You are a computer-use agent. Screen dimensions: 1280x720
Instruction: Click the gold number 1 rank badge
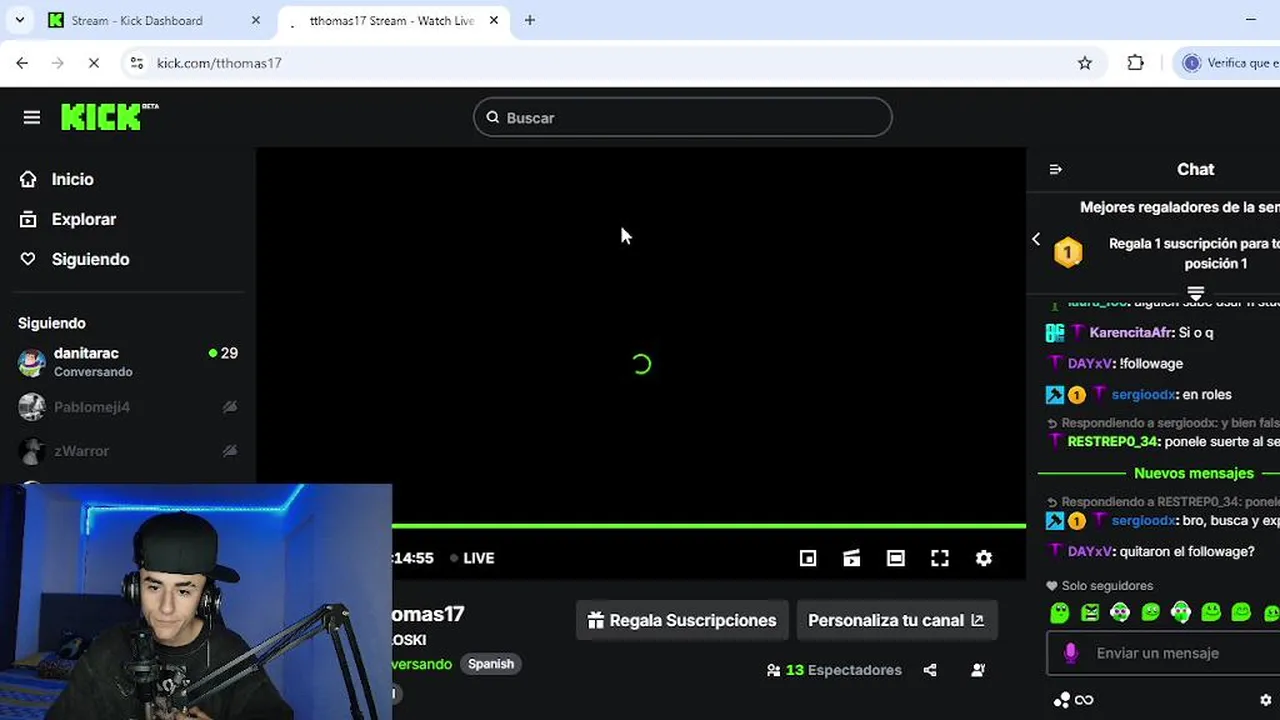1068,252
